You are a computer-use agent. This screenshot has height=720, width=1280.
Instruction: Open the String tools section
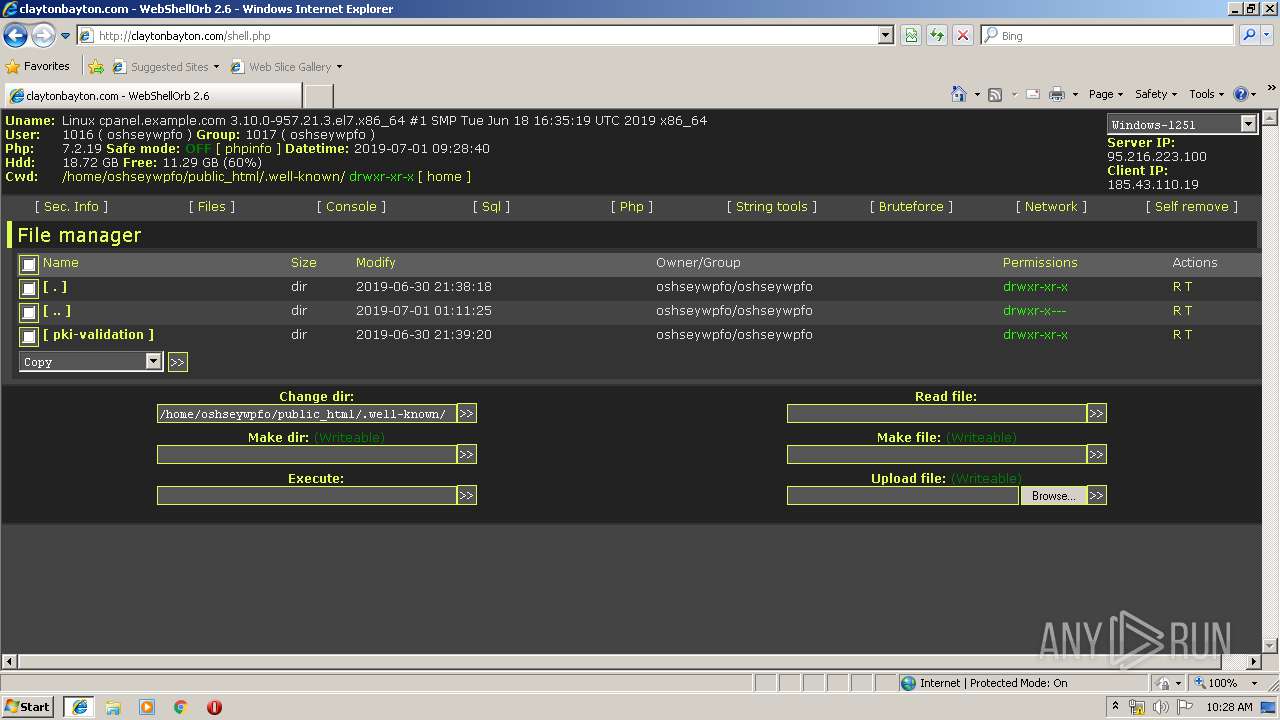[x=772, y=207]
